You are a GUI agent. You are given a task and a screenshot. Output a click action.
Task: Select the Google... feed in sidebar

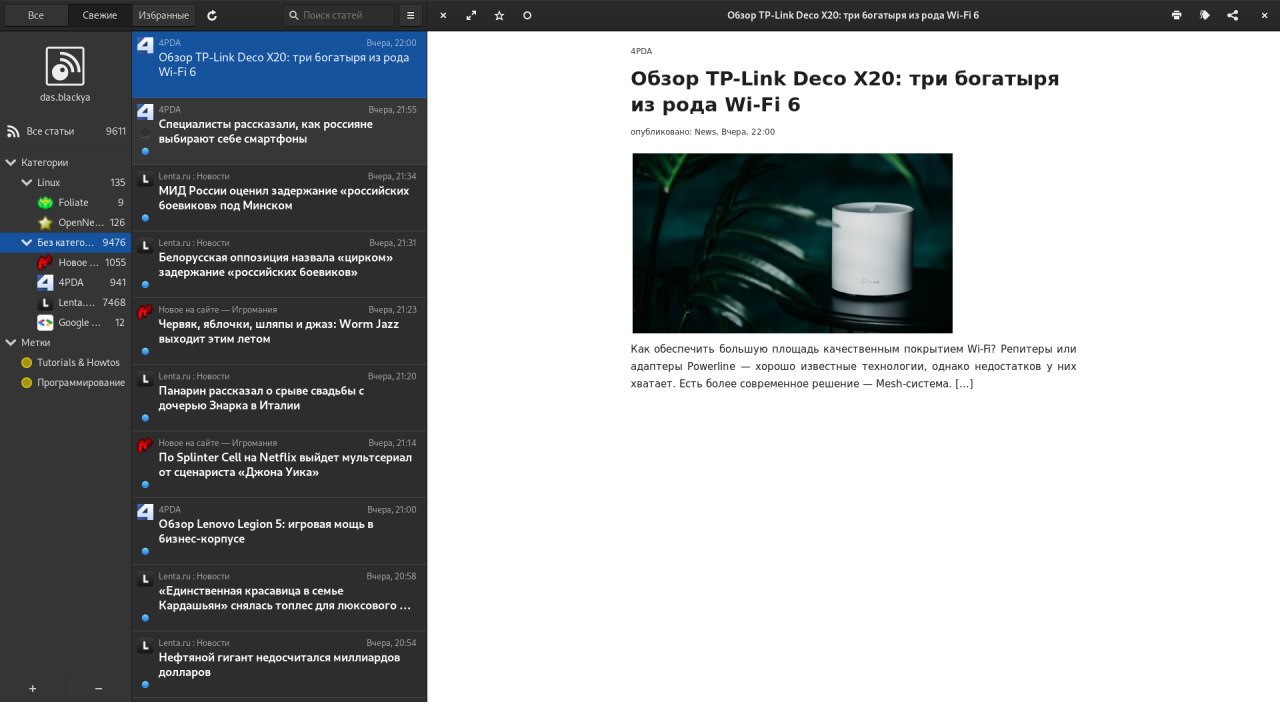pyautogui.click(x=65, y=322)
